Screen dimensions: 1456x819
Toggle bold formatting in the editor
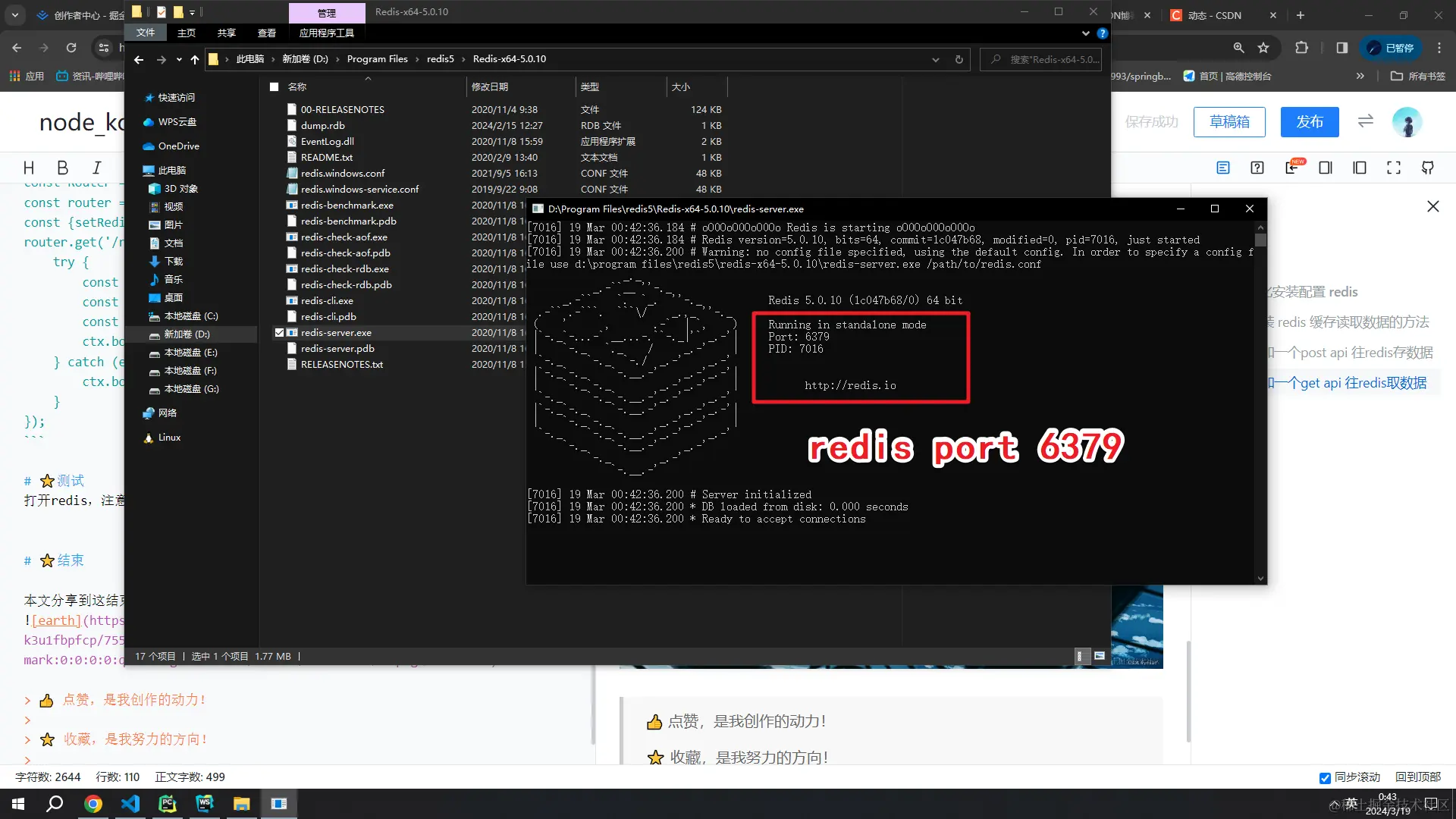(x=62, y=168)
